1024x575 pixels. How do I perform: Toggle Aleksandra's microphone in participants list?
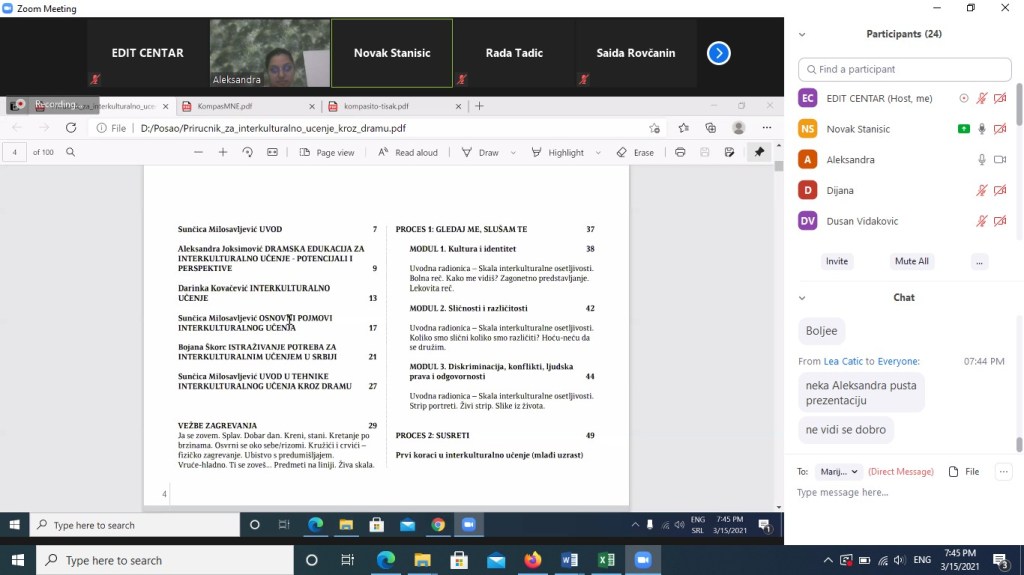(x=981, y=160)
